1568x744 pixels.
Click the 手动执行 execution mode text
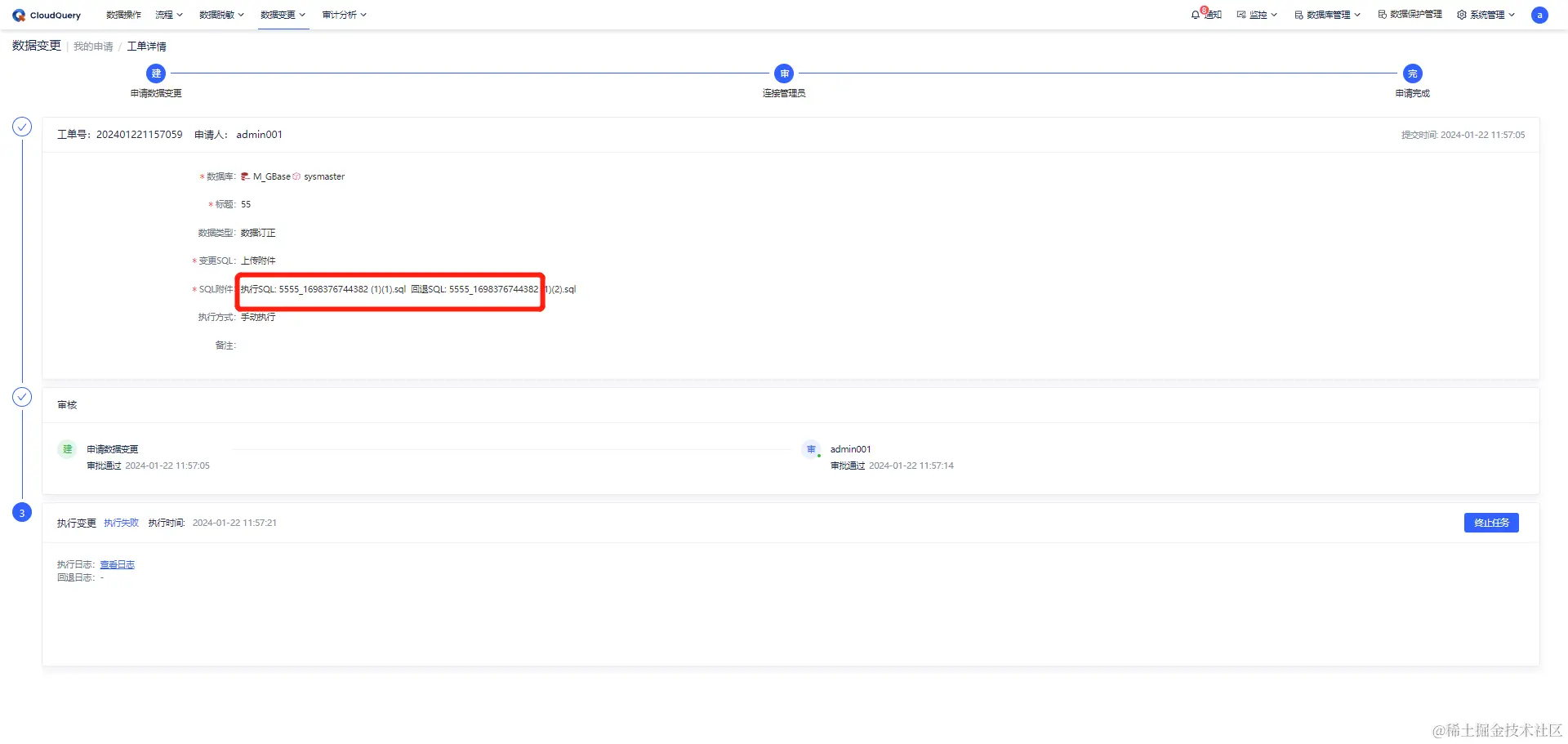click(x=258, y=317)
